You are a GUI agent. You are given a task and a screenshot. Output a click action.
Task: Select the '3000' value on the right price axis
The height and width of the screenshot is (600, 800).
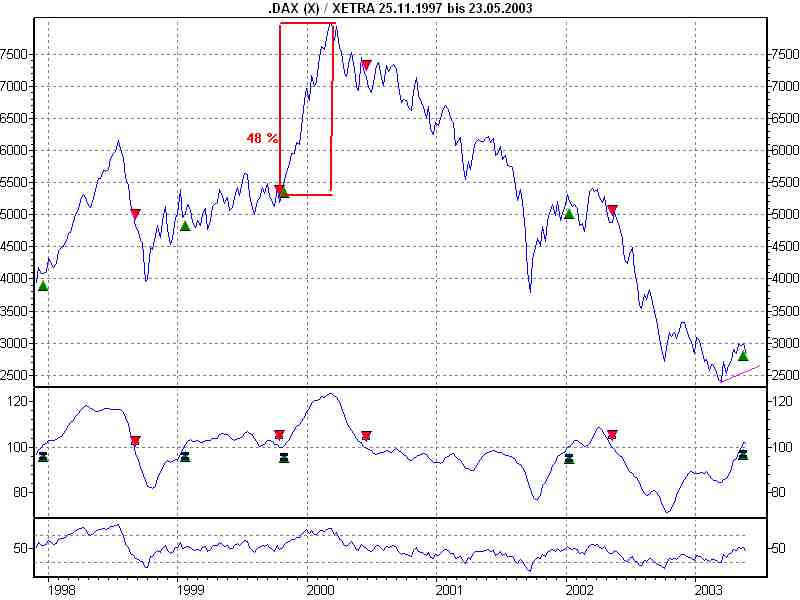click(x=785, y=343)
